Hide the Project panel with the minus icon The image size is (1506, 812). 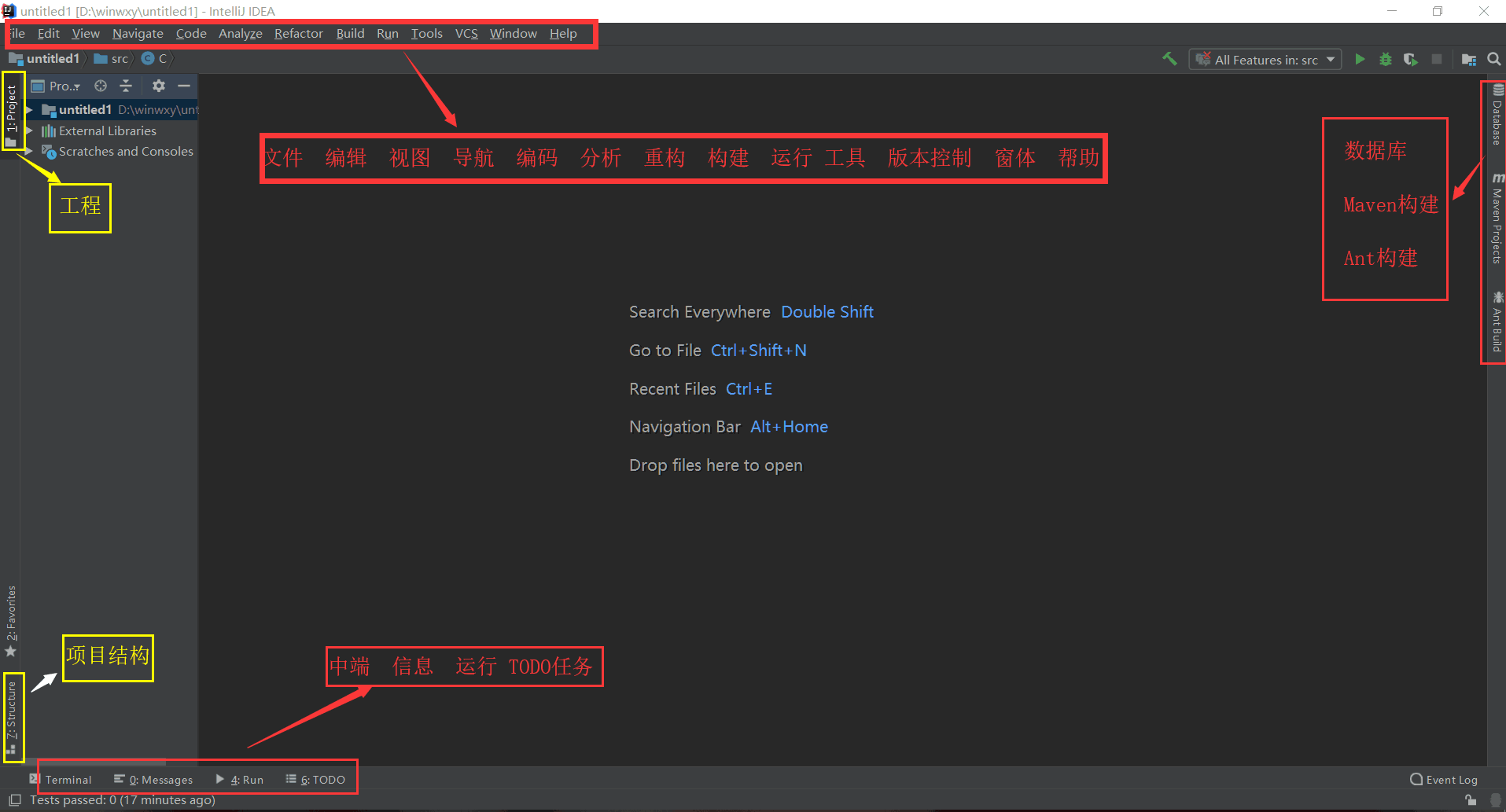coord(184,86)
